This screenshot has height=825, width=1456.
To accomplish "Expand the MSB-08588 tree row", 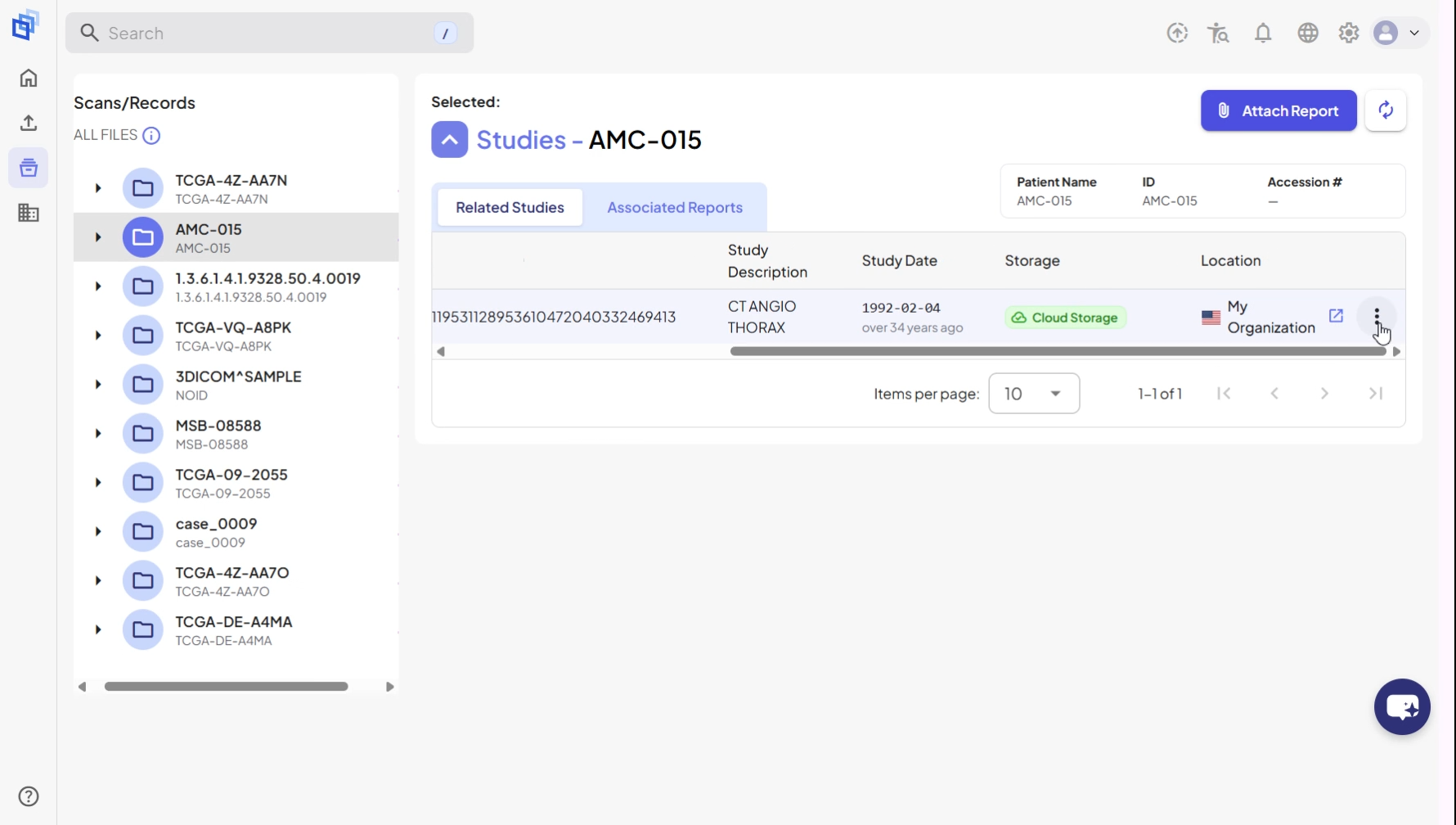I will (98, 434).
